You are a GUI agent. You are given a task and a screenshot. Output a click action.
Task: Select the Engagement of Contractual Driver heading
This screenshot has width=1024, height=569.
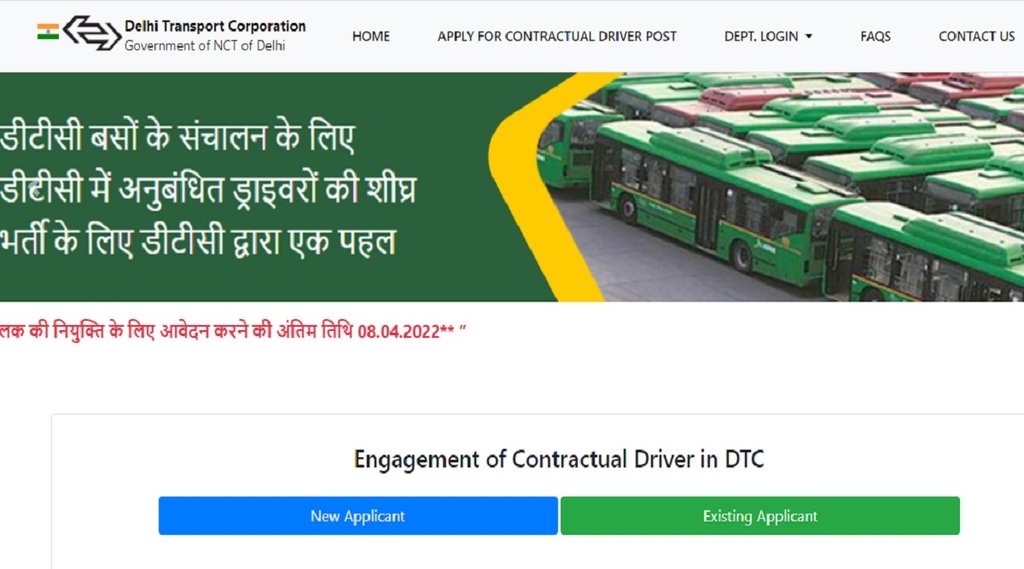tap(558, 459)
